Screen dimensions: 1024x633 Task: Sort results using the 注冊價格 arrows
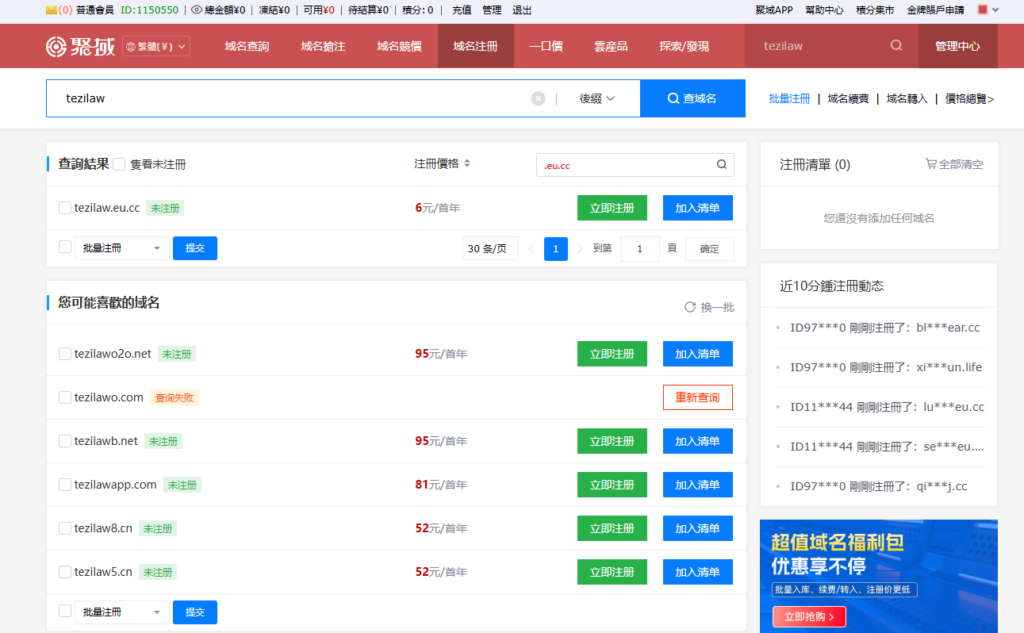tap(467, 164)
